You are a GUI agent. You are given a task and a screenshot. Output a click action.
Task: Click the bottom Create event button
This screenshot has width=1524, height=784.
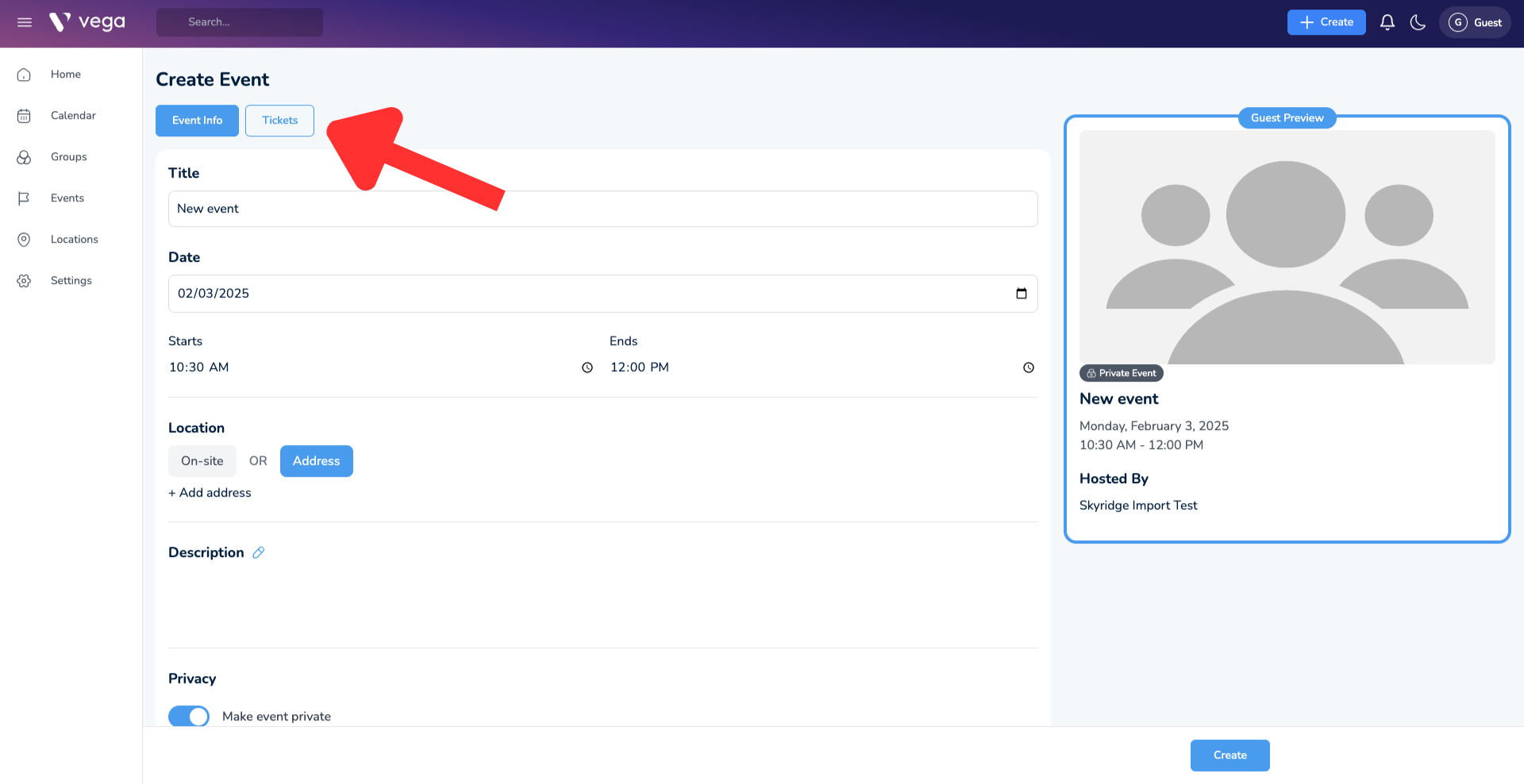(1230, 755)
